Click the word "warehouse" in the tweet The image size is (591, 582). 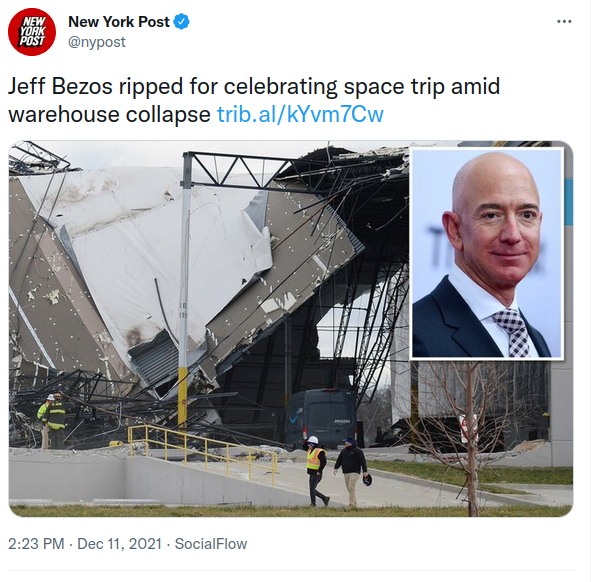(64, 114)
